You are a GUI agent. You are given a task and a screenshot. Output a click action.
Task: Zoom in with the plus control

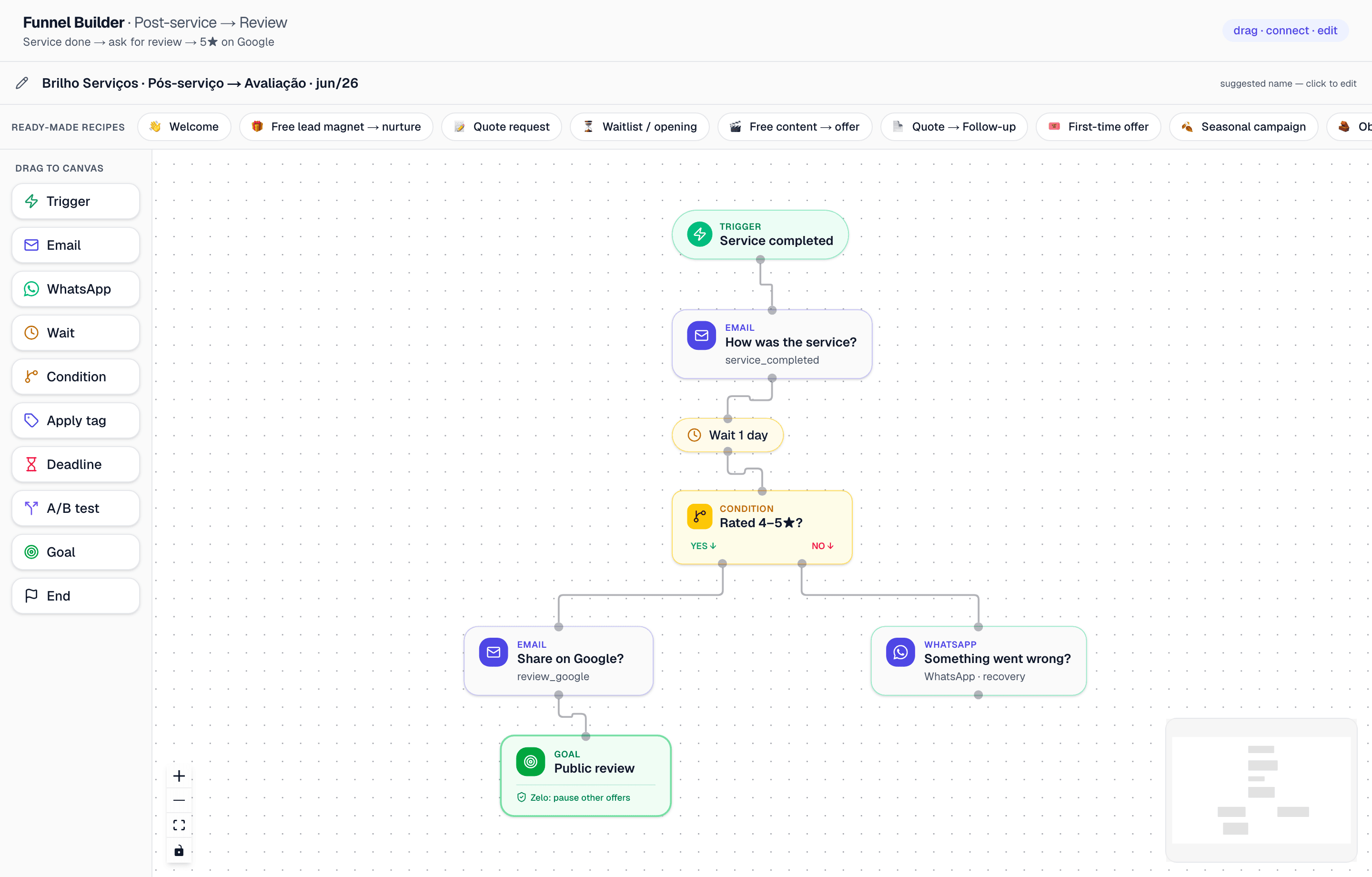[x=179, y=776]
